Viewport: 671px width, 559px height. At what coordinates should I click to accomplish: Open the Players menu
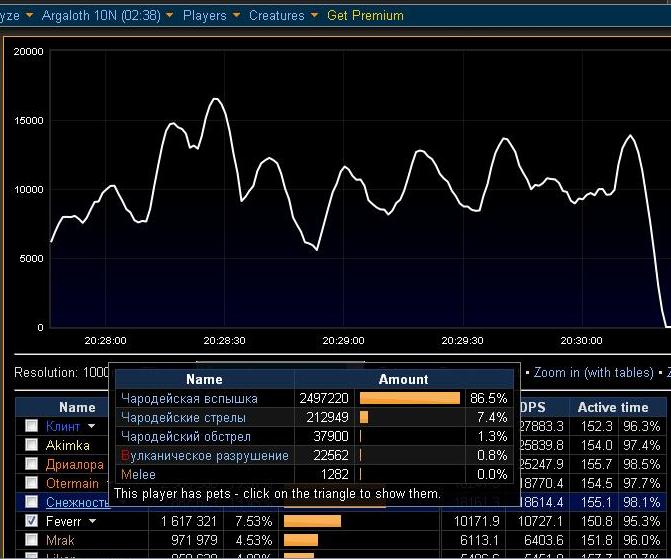(x=211, y=16)
